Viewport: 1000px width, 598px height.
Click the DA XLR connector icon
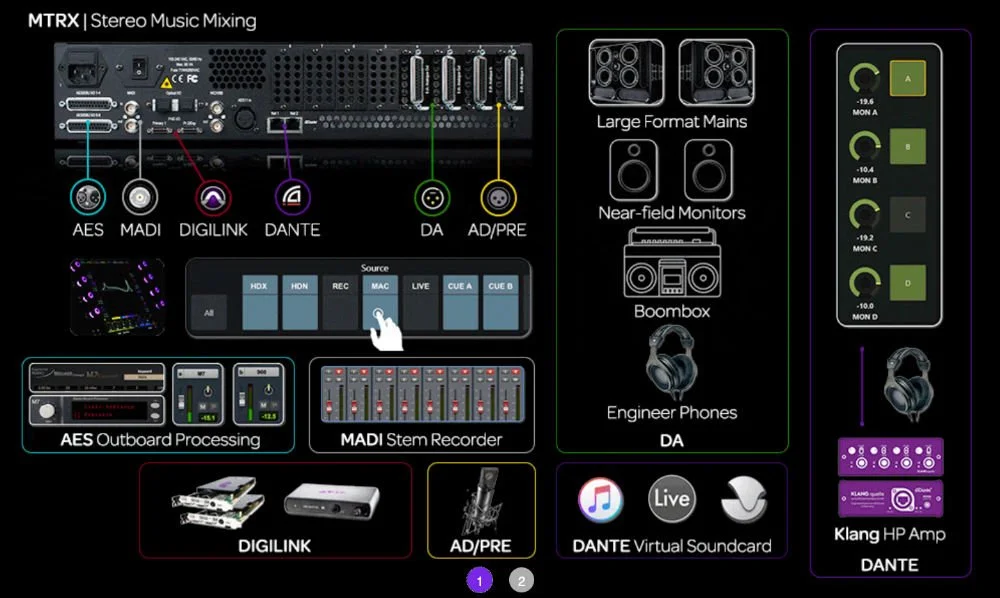click(x=432, y=198)
